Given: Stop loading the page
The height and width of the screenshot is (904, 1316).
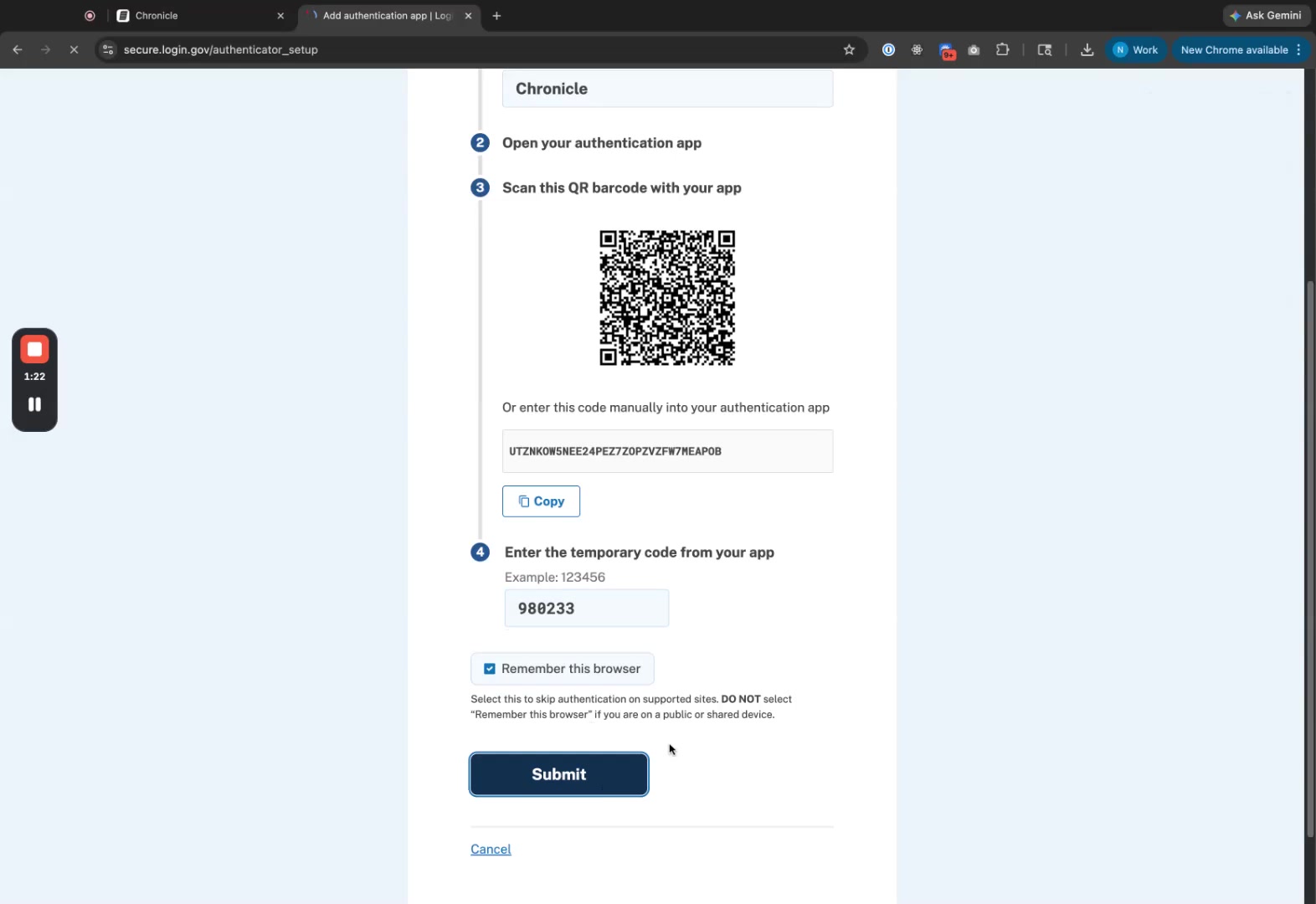Looking at the screenshot, I should [x=74, y=50].
